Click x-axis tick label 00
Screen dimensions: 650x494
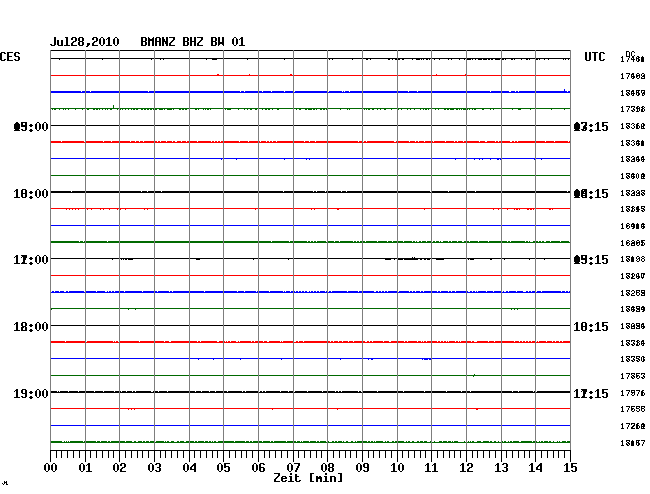tap(51, 467)
